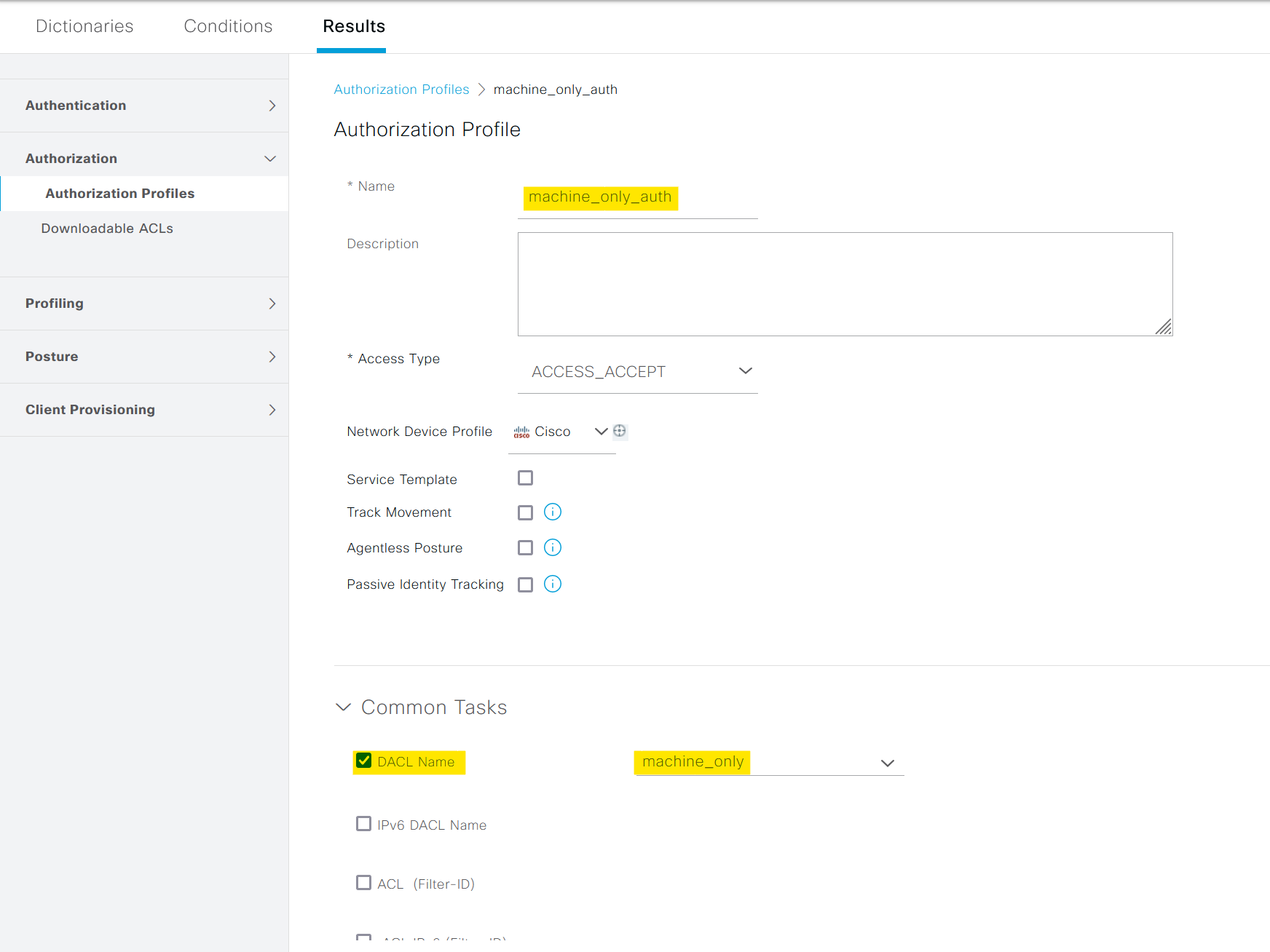1270x952 pixels.
Task: Click the Passive Identity Tracking info icon
Action: click(553, 584)
